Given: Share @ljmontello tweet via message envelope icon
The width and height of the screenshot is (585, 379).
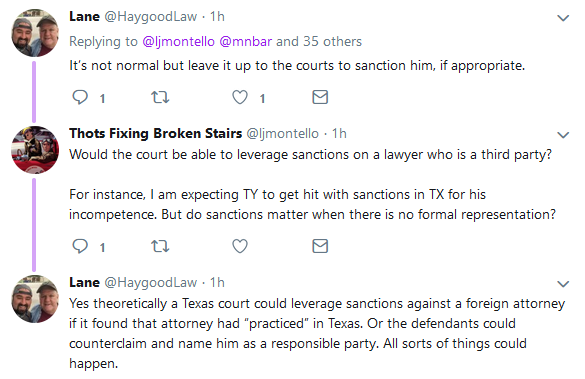Looking at the screenshot, I should tap(320, 246).
